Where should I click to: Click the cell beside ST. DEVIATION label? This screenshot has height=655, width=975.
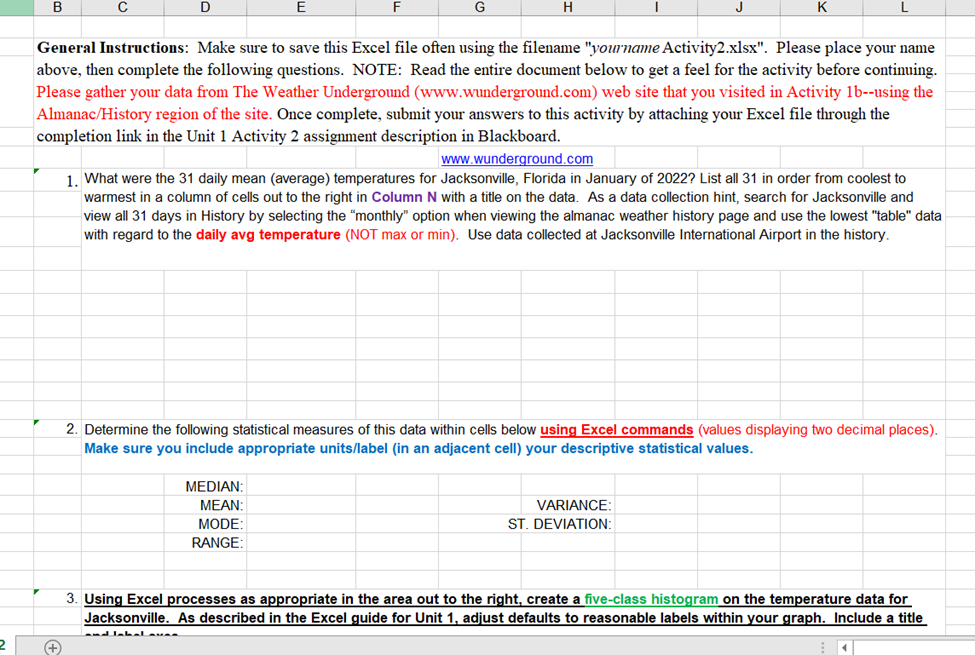coord(655,524)
